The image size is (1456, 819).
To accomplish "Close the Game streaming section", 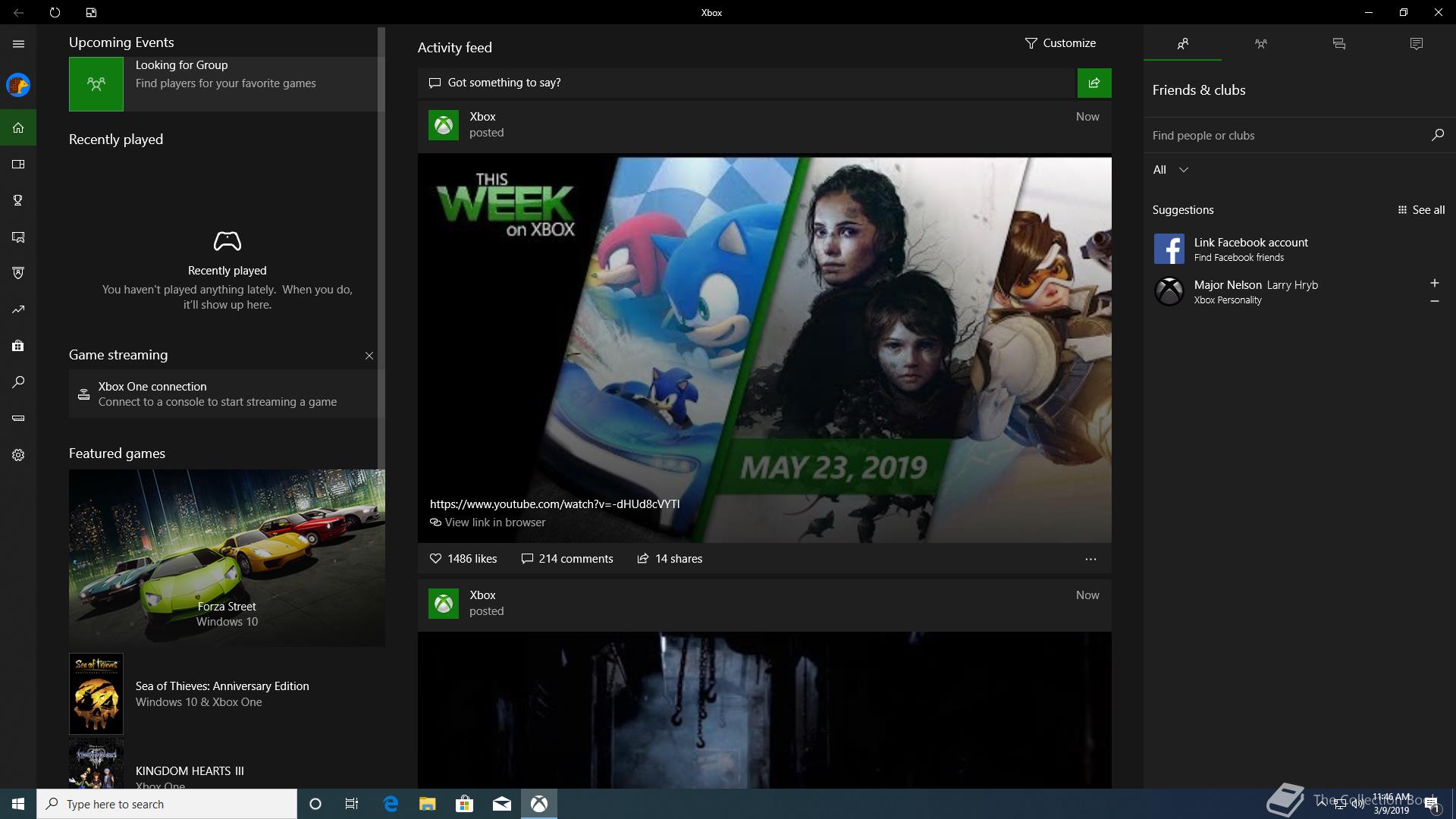I will tap(369, 356).
